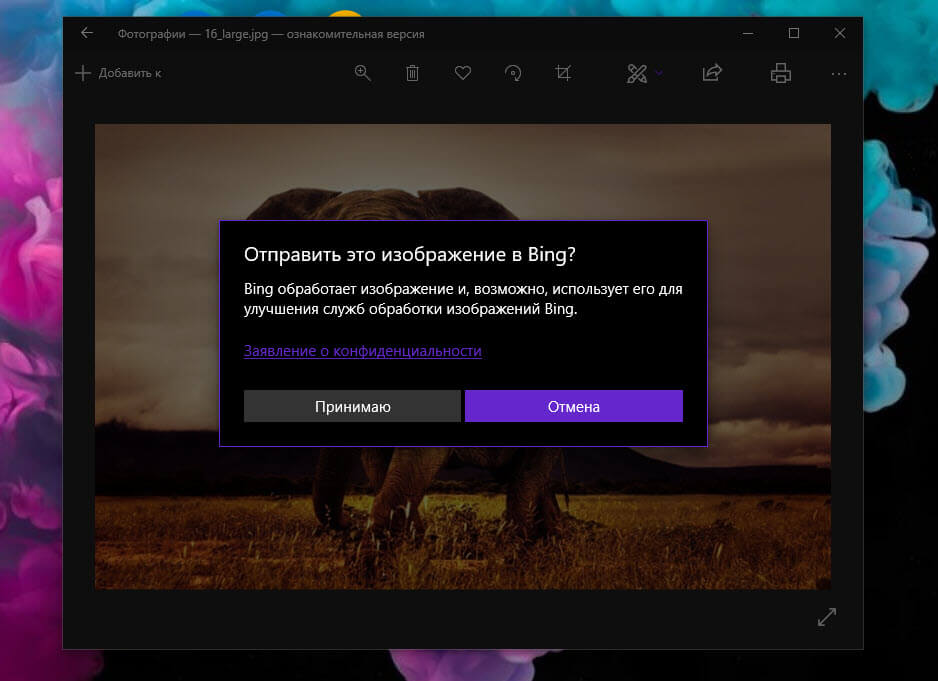Mark photo as favorite with heart icon
The height and width of the screenshot is (681, 938).
(462, 73)
